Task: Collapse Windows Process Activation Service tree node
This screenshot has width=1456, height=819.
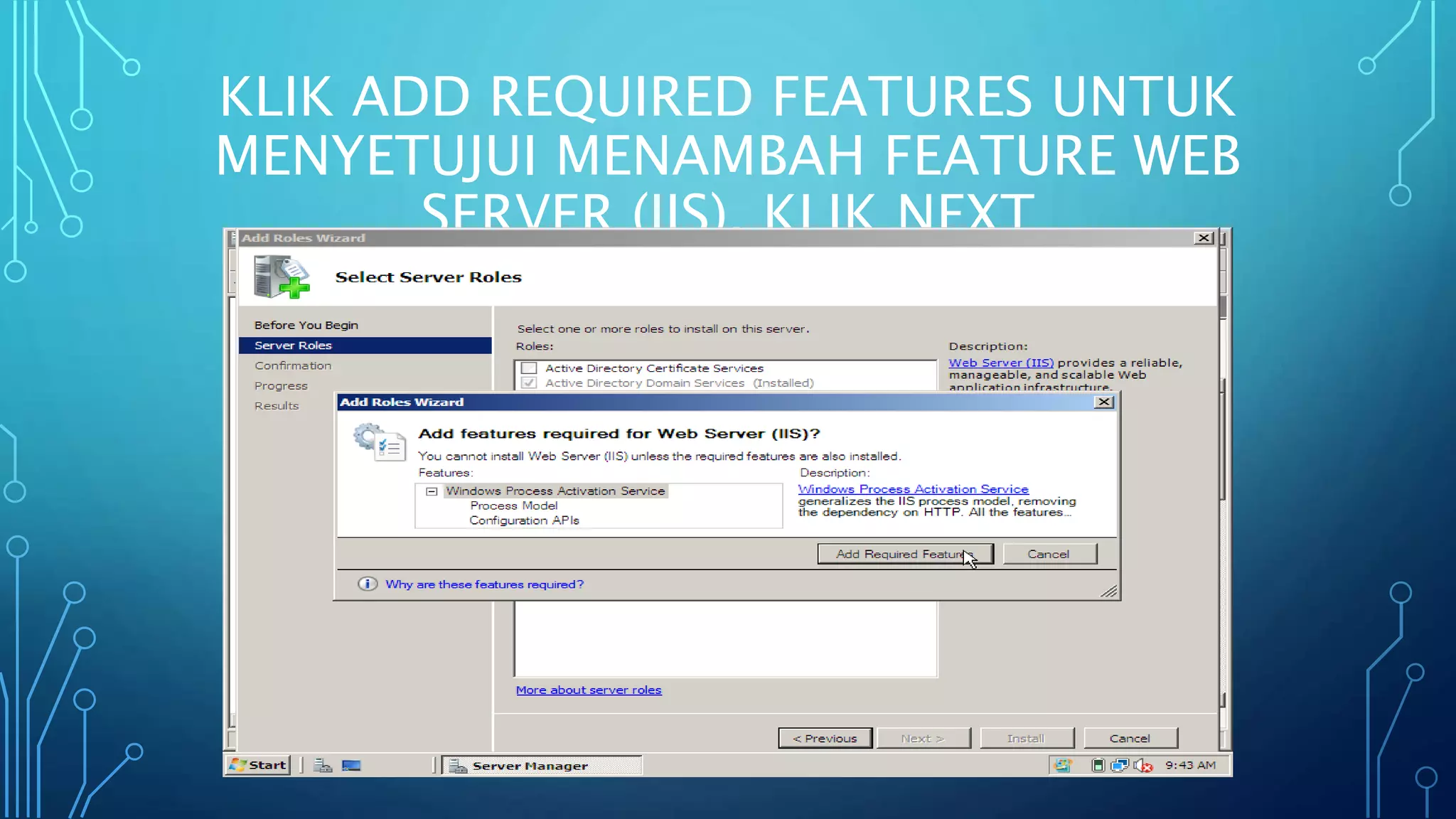Action: (x=432, y=491)
